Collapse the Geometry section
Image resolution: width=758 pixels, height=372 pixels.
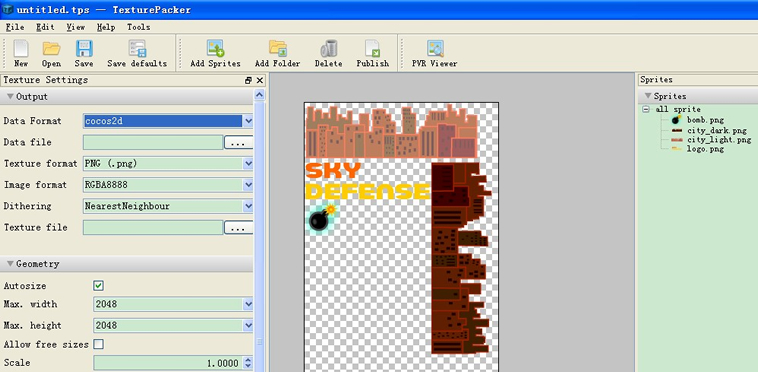coord(10,264)
